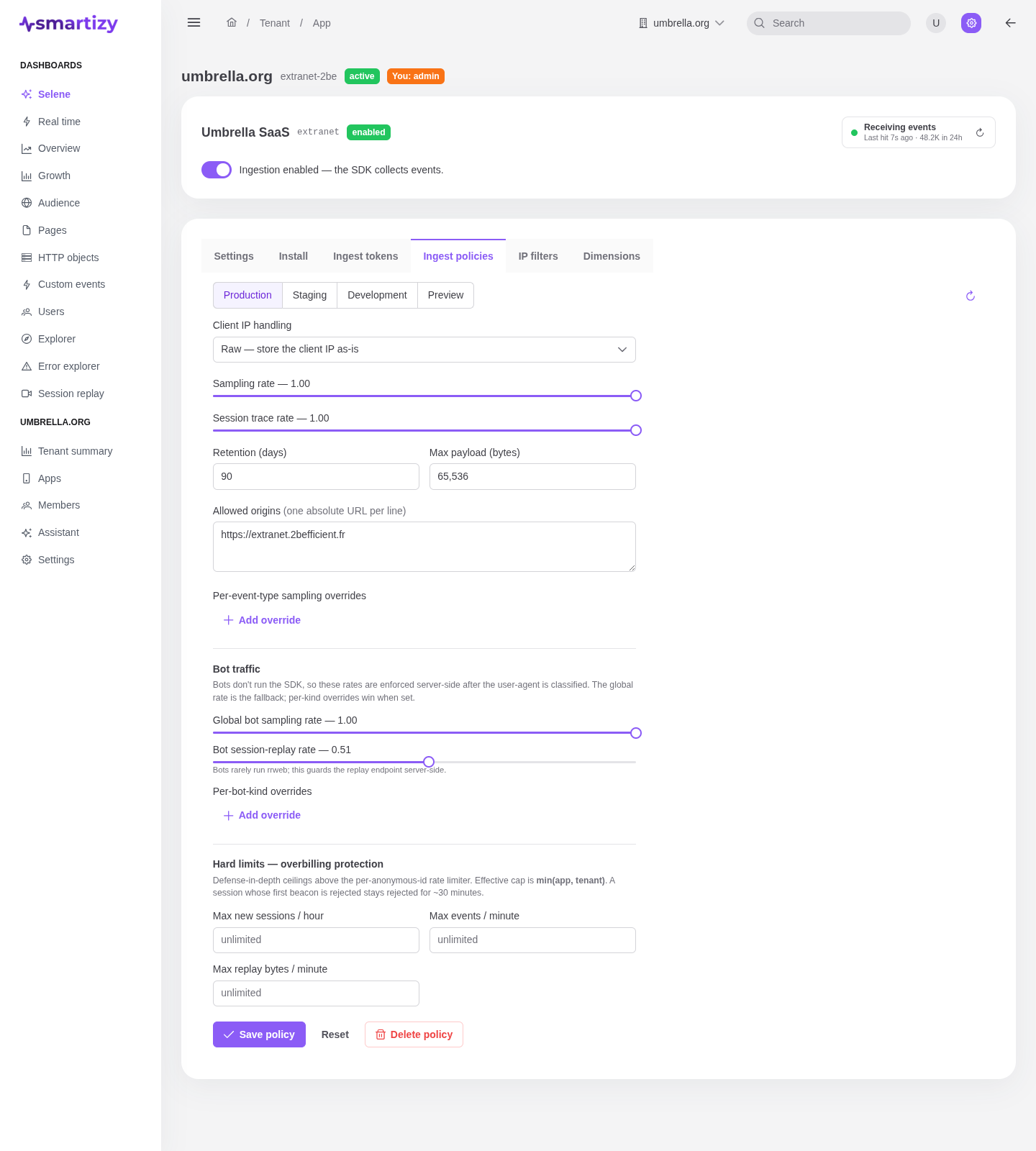The height and width of the screenshot is (1151, 1036).
Task: Open Session replay in sidebar
Action: click(x=71, y=393)
